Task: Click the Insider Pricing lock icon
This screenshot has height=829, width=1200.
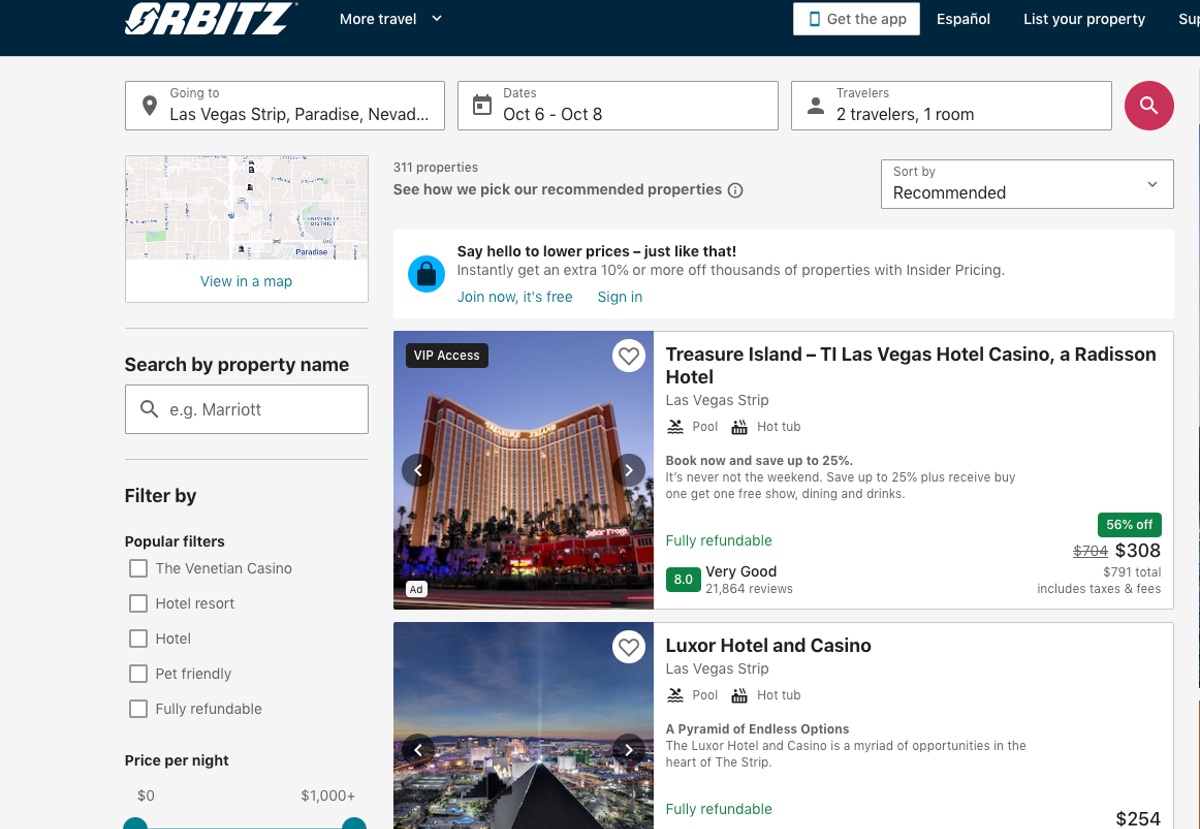Action: 426,273
